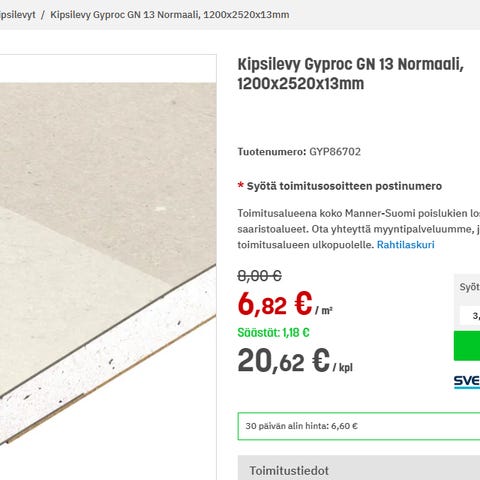Open the gypsum board product image
Viewport: 480px width, 480px height.
pyautogui.click(x=108, y=263)
